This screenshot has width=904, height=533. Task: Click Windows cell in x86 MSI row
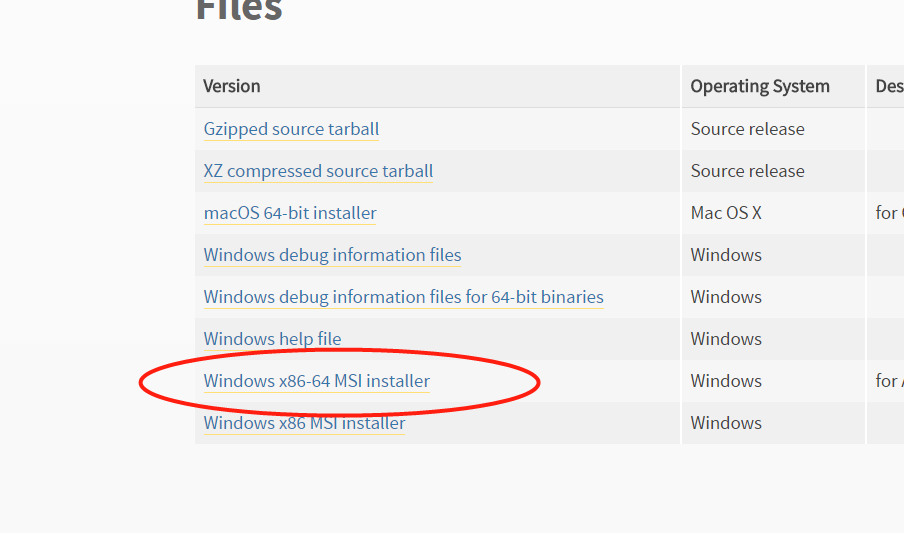click(726, 423)
